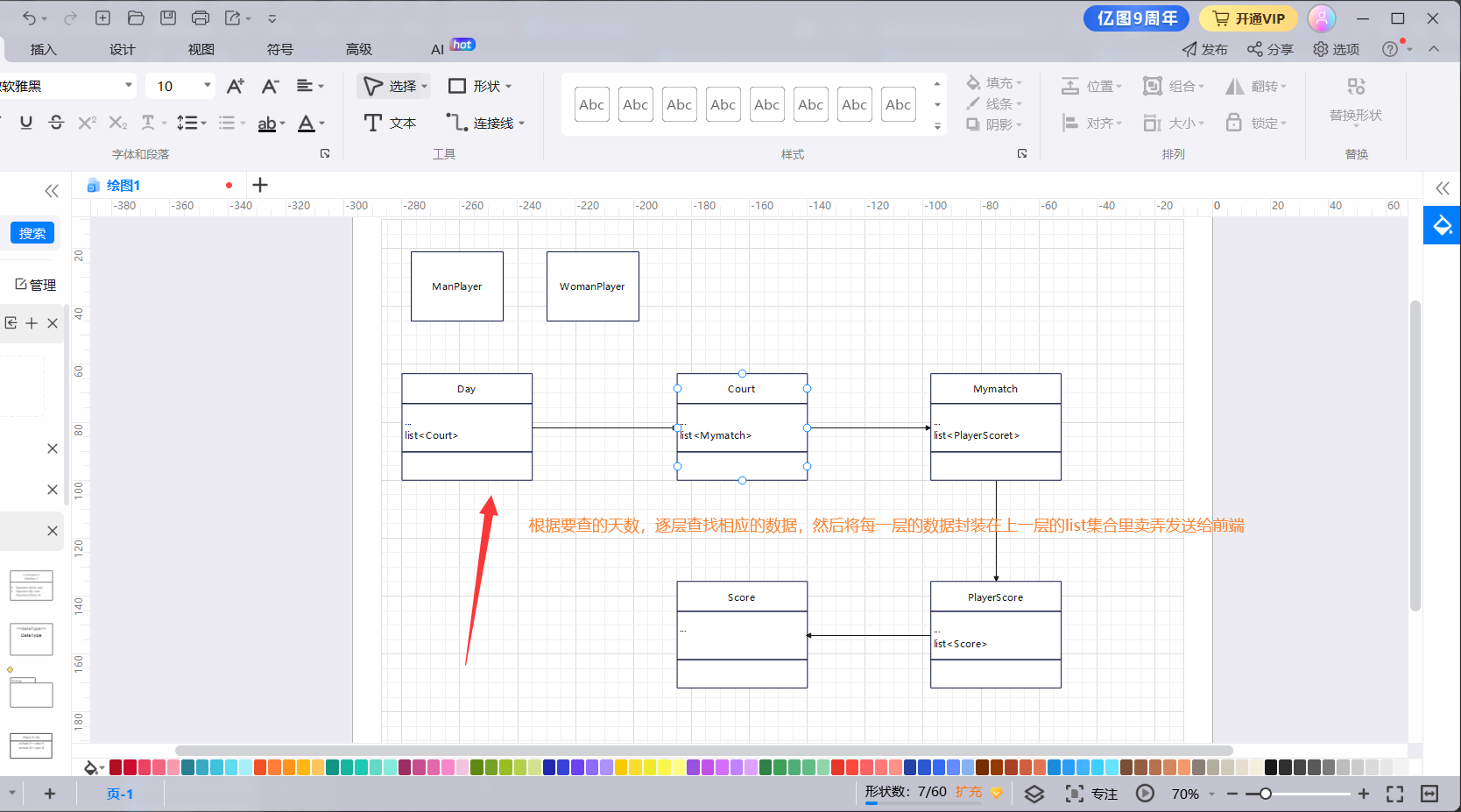Click the 亿图9周年 anniversary button
This screenshot has width=1461, height=812.
tap(1137, 18)
